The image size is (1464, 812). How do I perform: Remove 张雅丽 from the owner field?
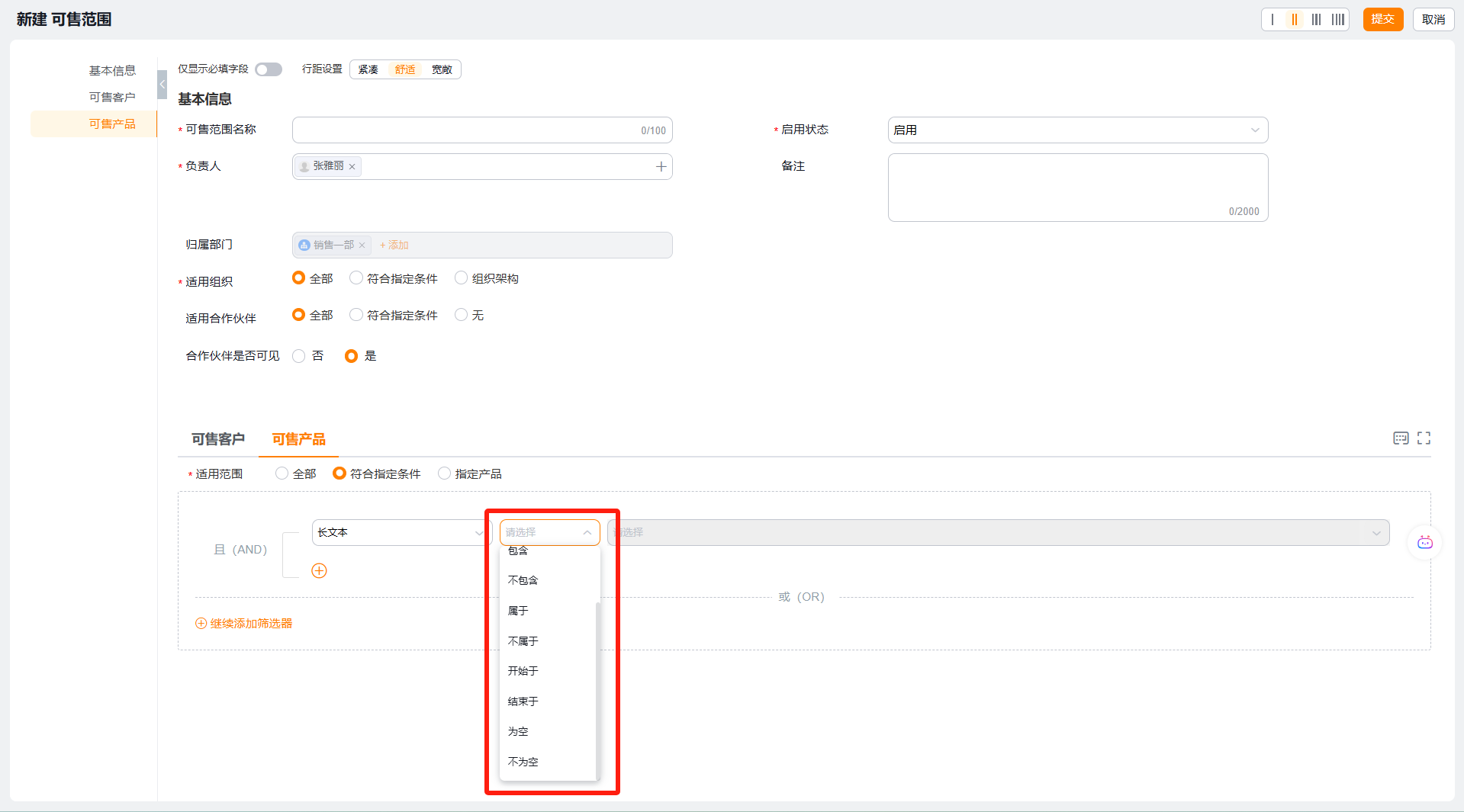[x=352, y=167]
